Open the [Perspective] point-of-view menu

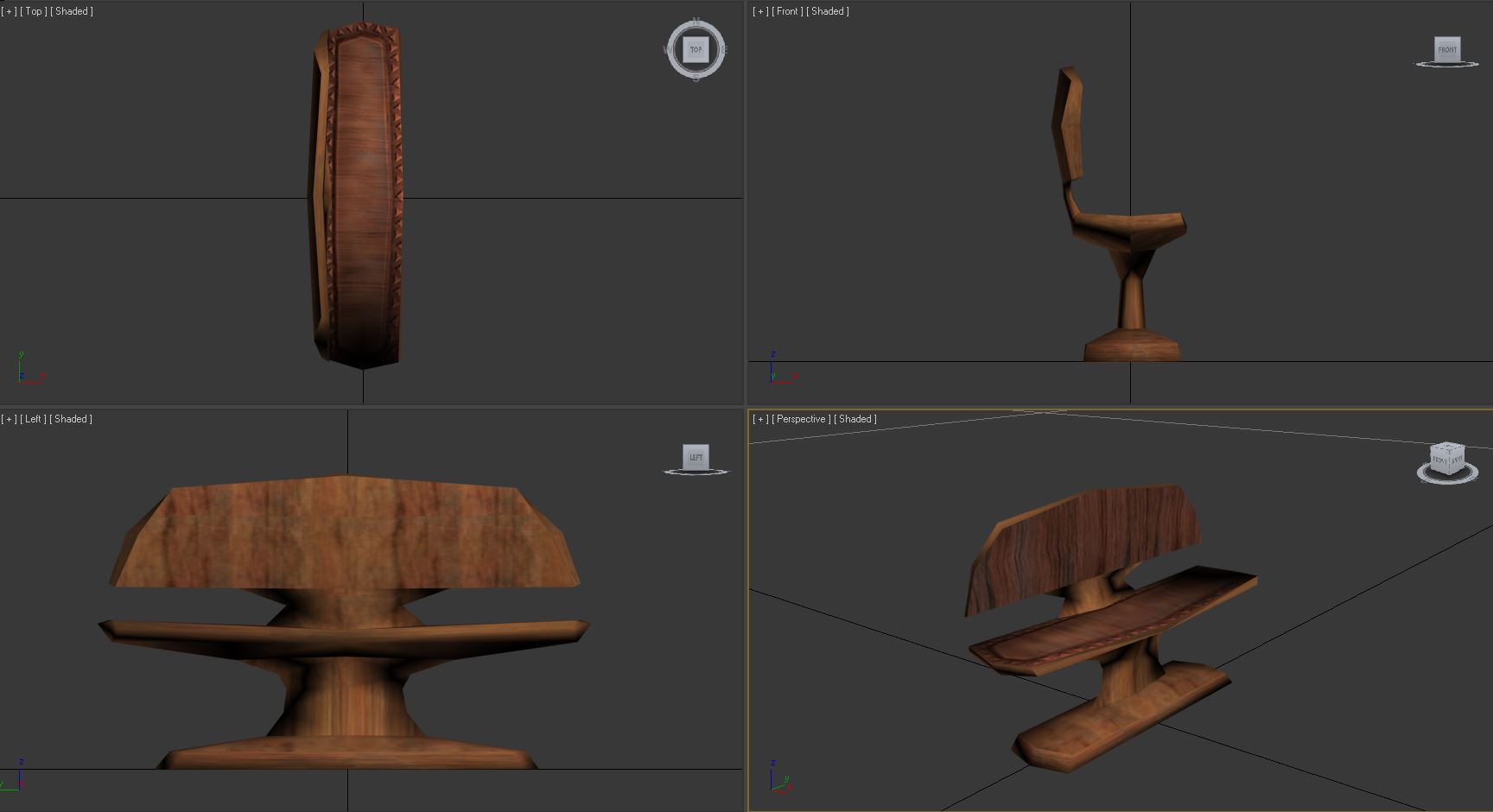pyautogui.click(x=802, y=419)
